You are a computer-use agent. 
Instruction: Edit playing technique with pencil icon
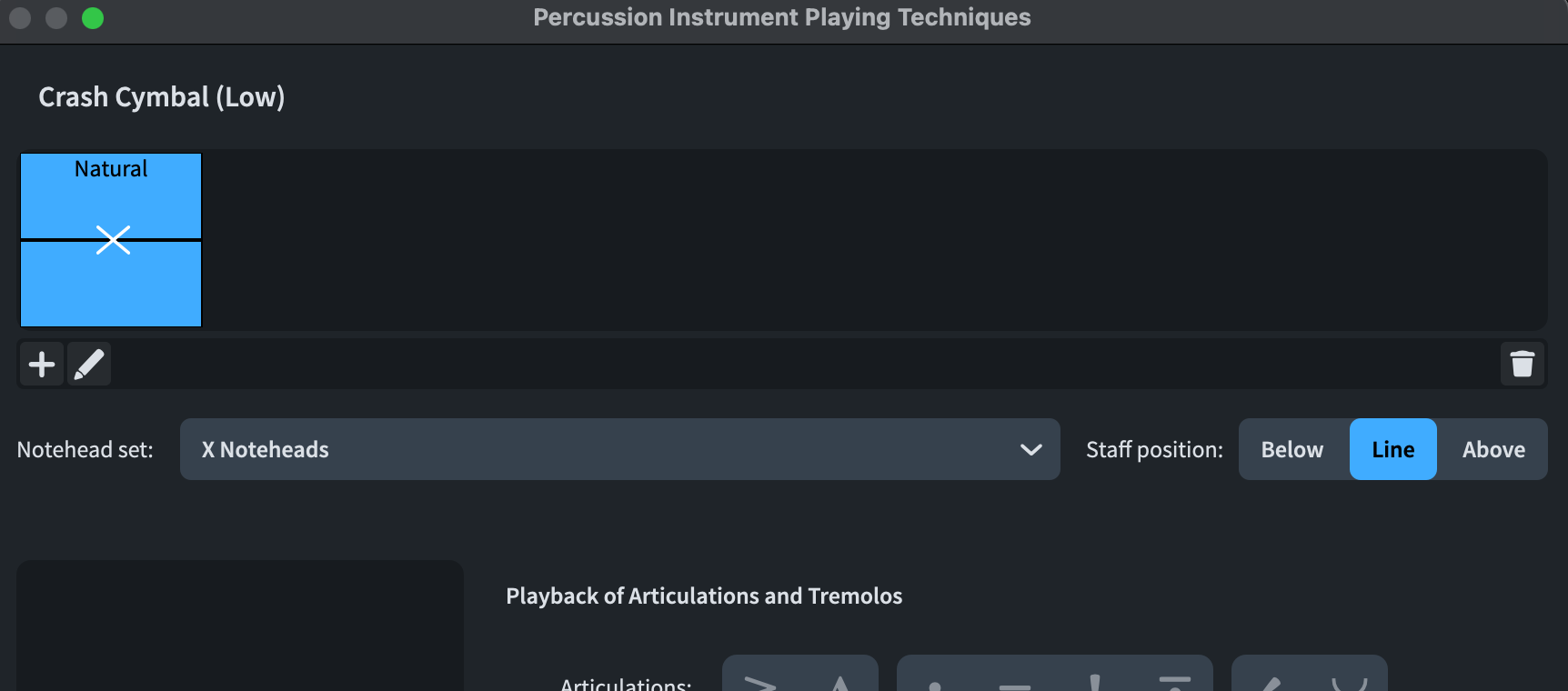(89, 365)
